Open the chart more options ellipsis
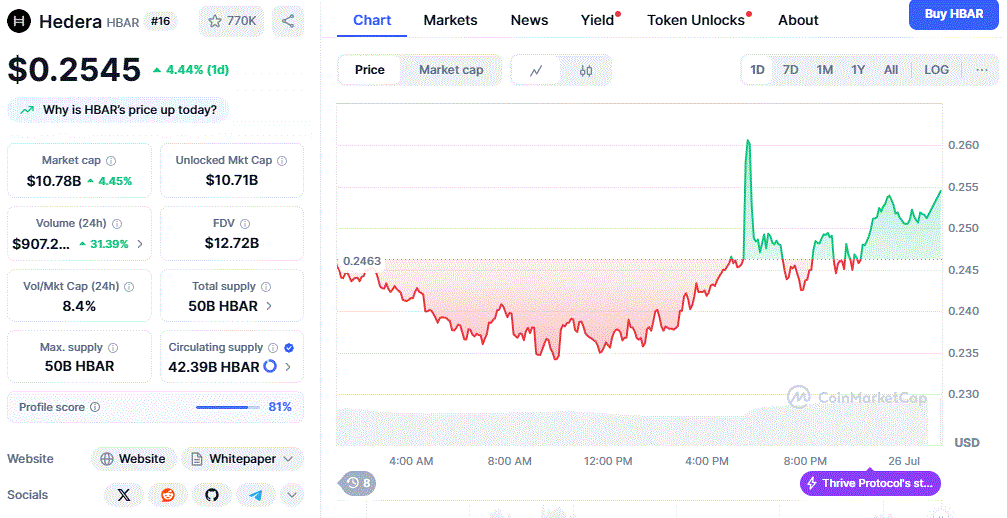 (982, 70)
